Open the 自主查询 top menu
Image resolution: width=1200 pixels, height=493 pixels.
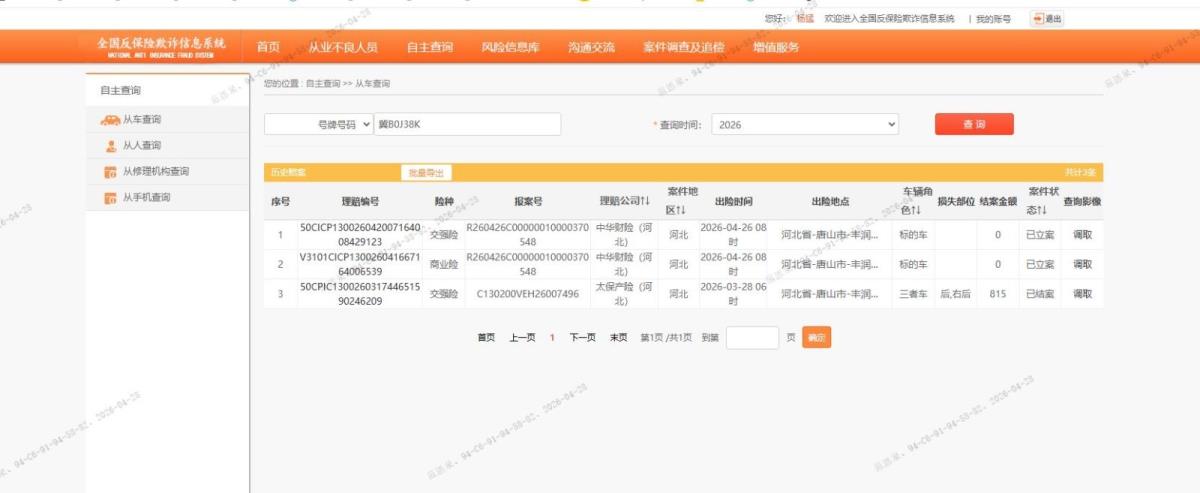(x=429, y=47)
